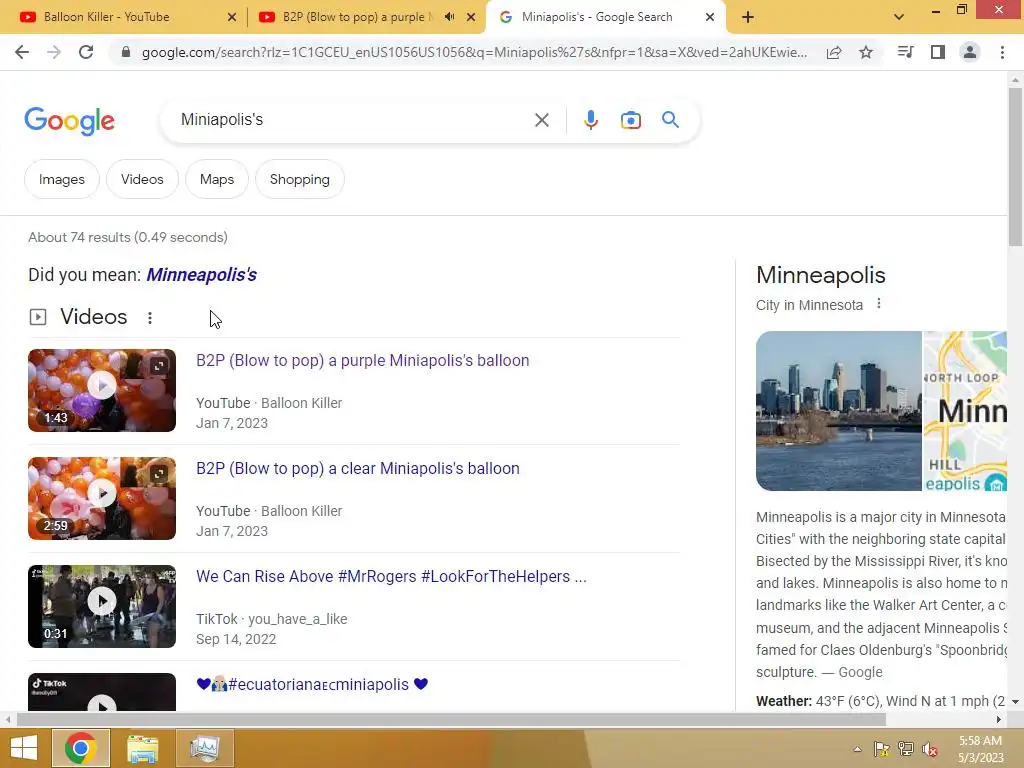Play the 1:43 purple balloon video thumbnail
The width and height of the screenshot is (1024, 768).
(x=102, y=391)
